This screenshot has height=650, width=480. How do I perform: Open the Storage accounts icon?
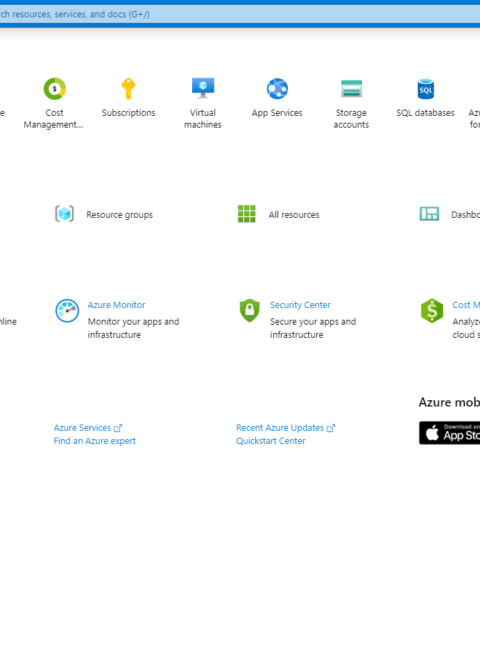352,88
